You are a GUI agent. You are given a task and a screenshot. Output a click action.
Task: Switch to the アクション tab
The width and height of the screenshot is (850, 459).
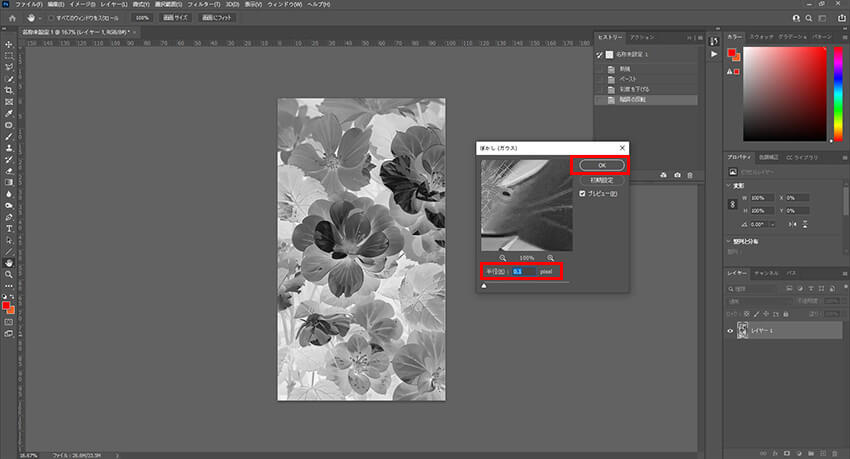[642, 37]
